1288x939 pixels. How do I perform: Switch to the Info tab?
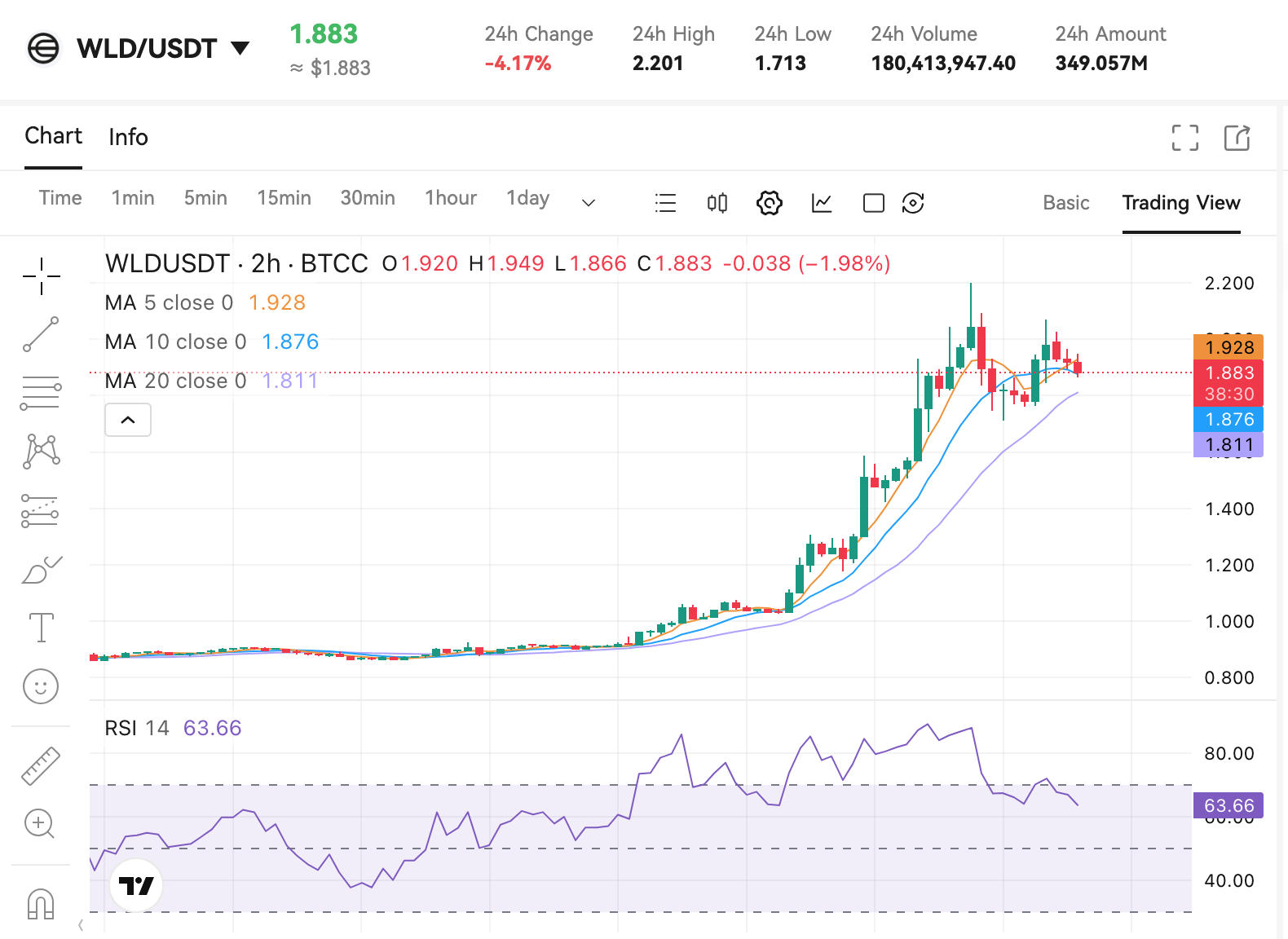tap(128, 137)
